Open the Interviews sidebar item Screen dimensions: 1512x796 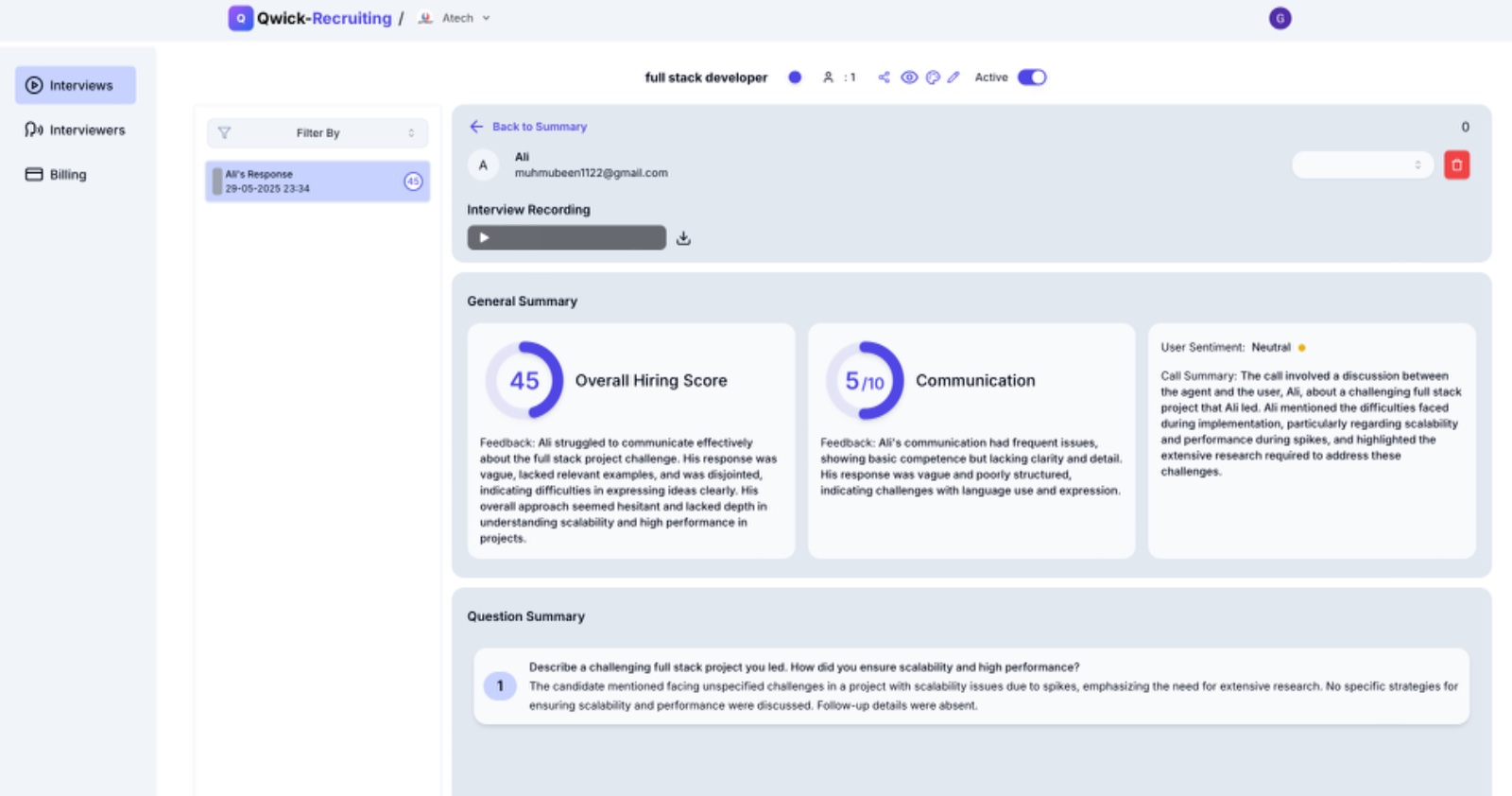click(x=76, y=85)
